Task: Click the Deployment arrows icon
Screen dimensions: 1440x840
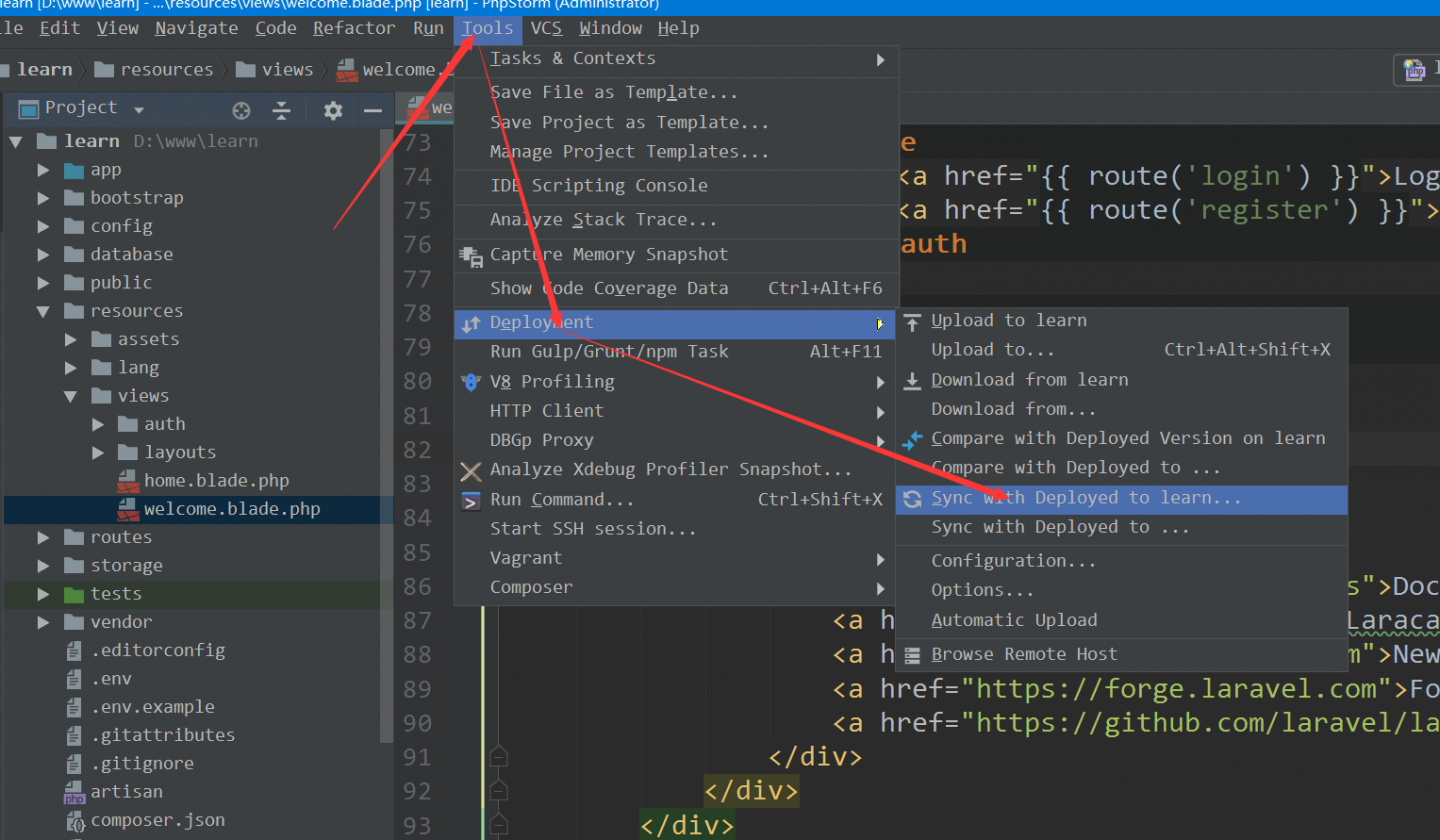Action: point(471,323)
